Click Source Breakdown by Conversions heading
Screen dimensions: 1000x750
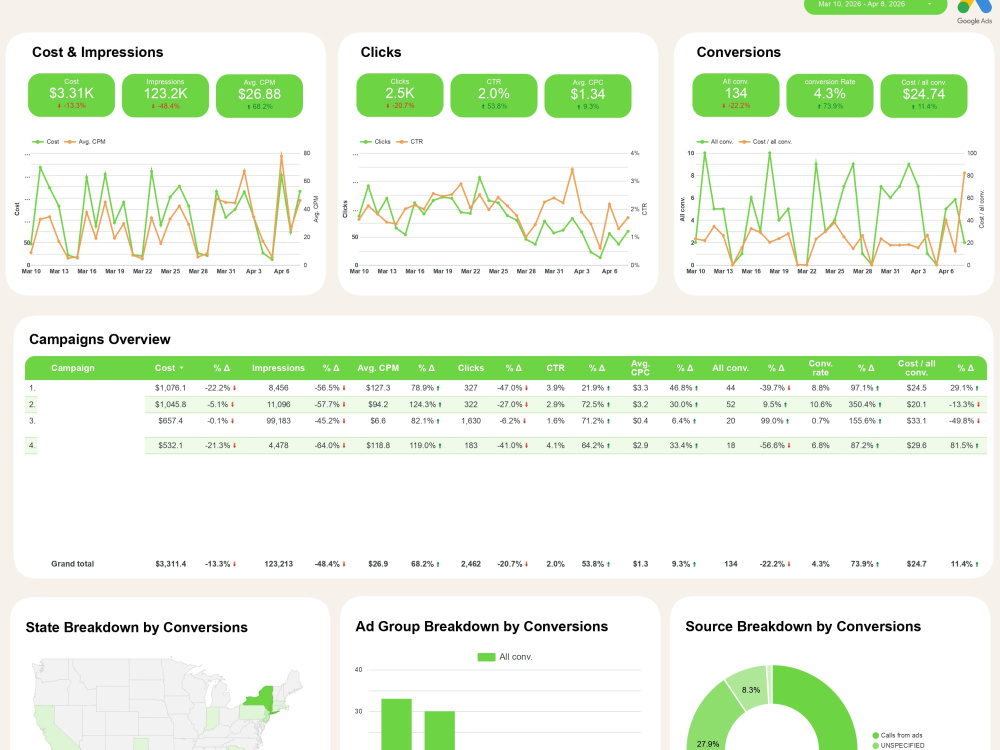[803, 626]
